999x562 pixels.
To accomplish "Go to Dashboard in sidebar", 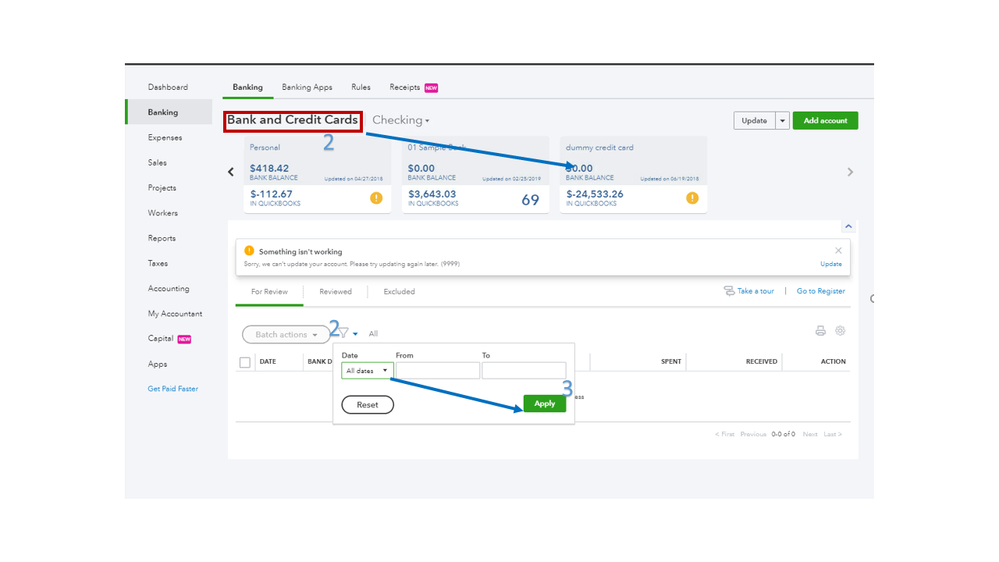I will (168, 87).
